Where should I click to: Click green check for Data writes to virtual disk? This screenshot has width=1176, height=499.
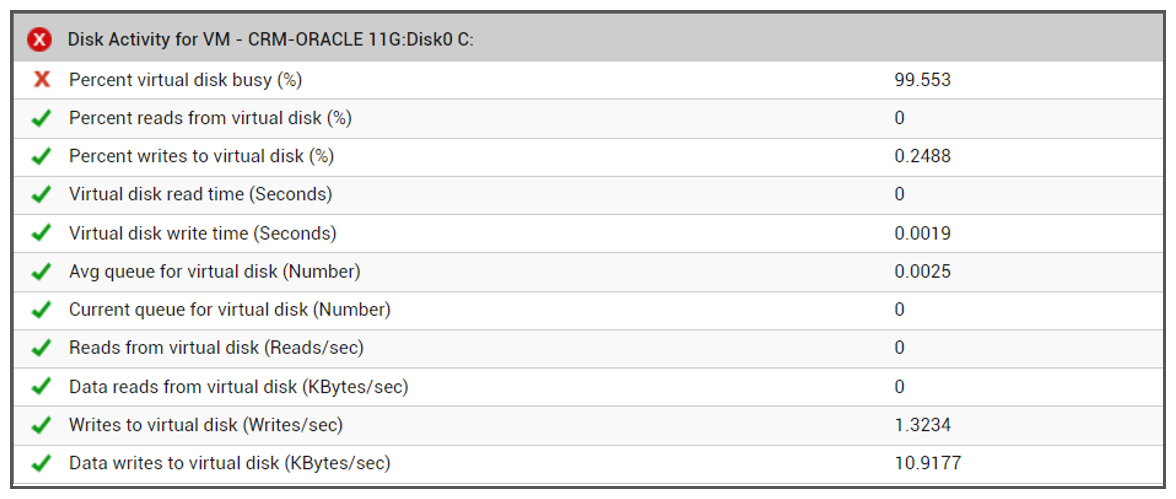[x=42, y=464]
